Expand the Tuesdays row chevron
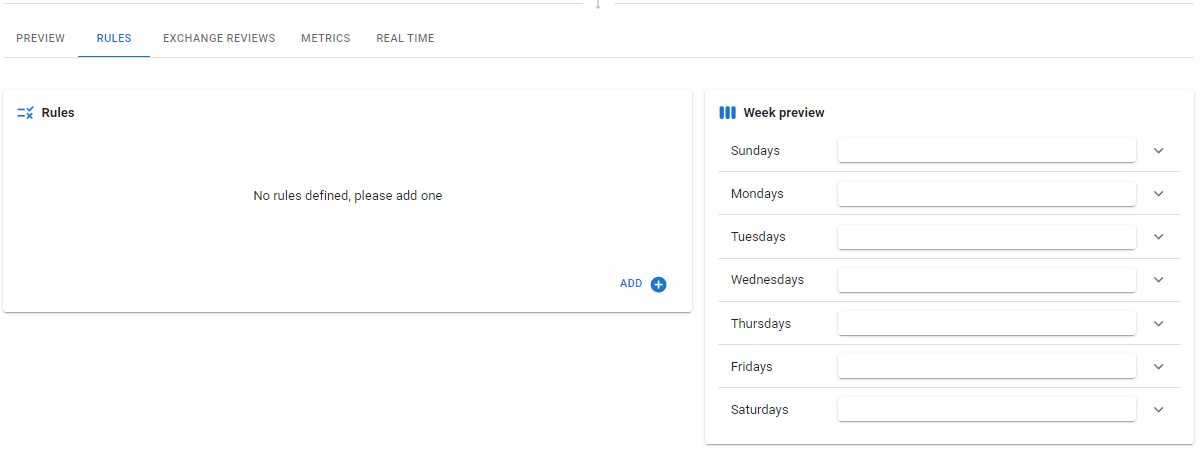The image size is (1201, 450). [x=1159, y=237]
